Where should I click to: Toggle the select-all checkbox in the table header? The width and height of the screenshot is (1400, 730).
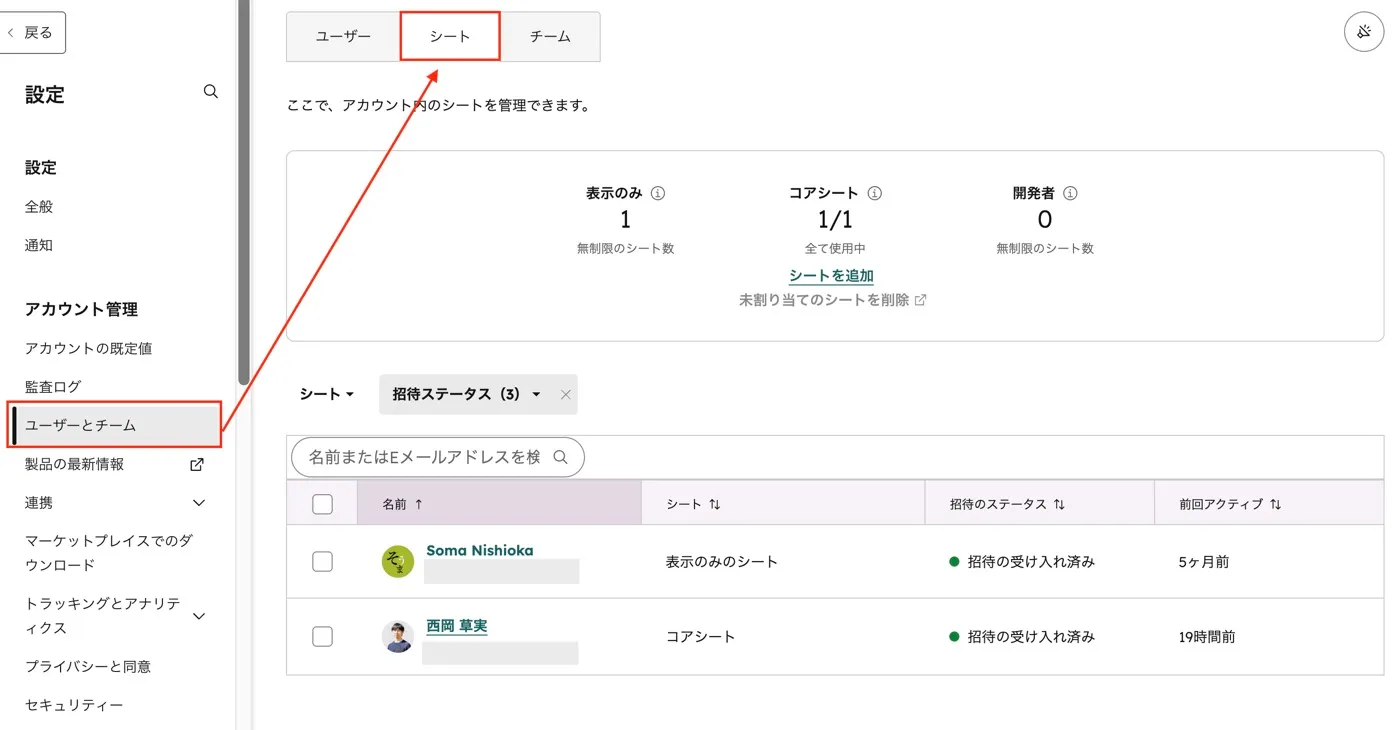tap(322, 503)
